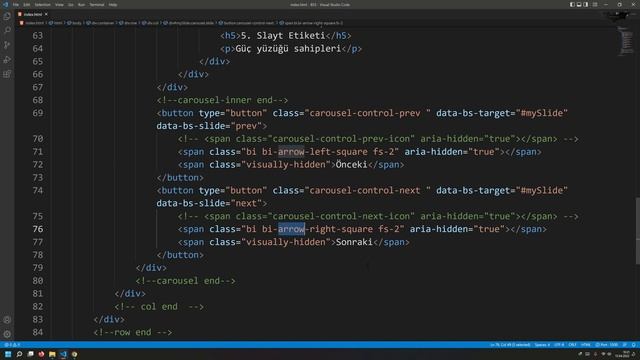Toggle the primary sidebar layout icon

tap(572, 4)
